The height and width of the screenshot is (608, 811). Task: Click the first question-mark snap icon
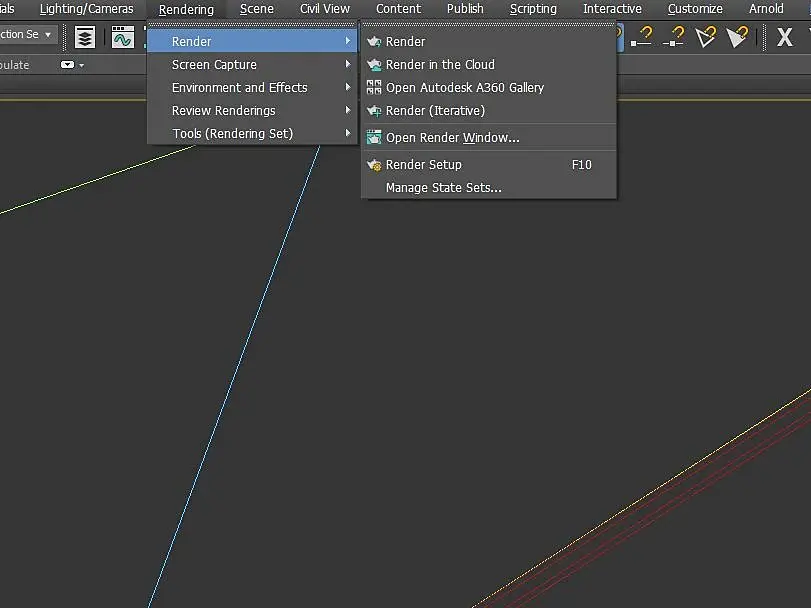coord(641,37)
